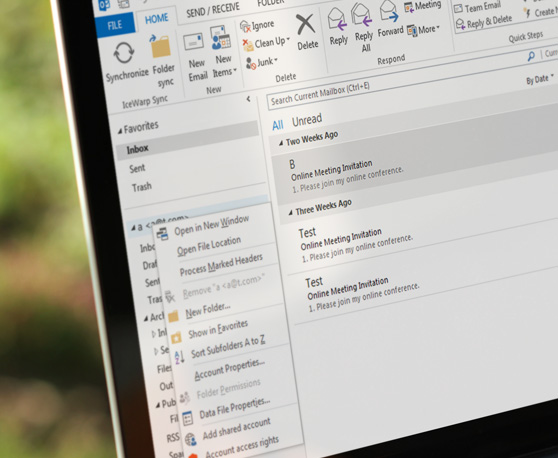Choose Open in New Window menu entry

(211, 225)
